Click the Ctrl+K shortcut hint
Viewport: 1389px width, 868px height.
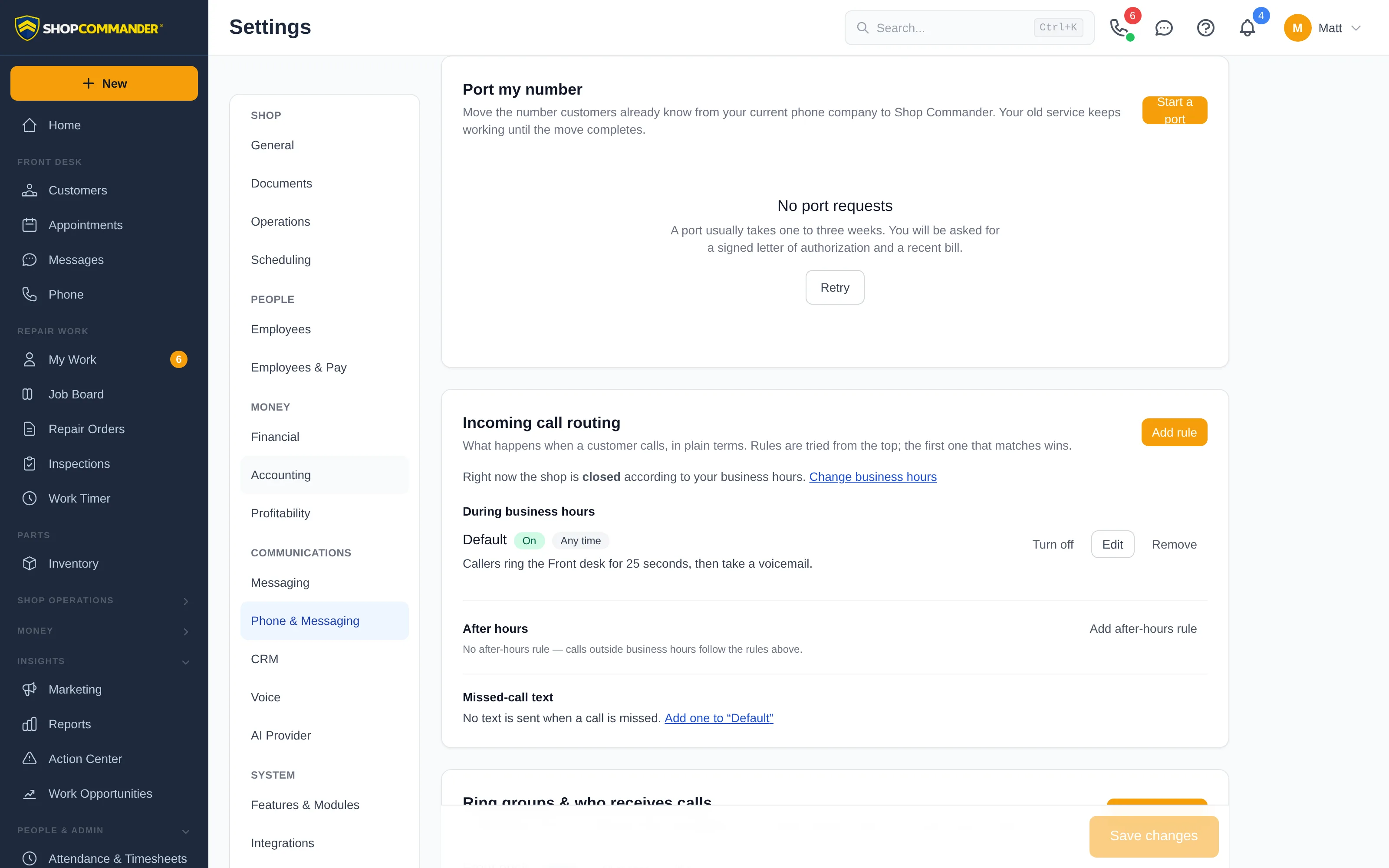pos(1058,27)
